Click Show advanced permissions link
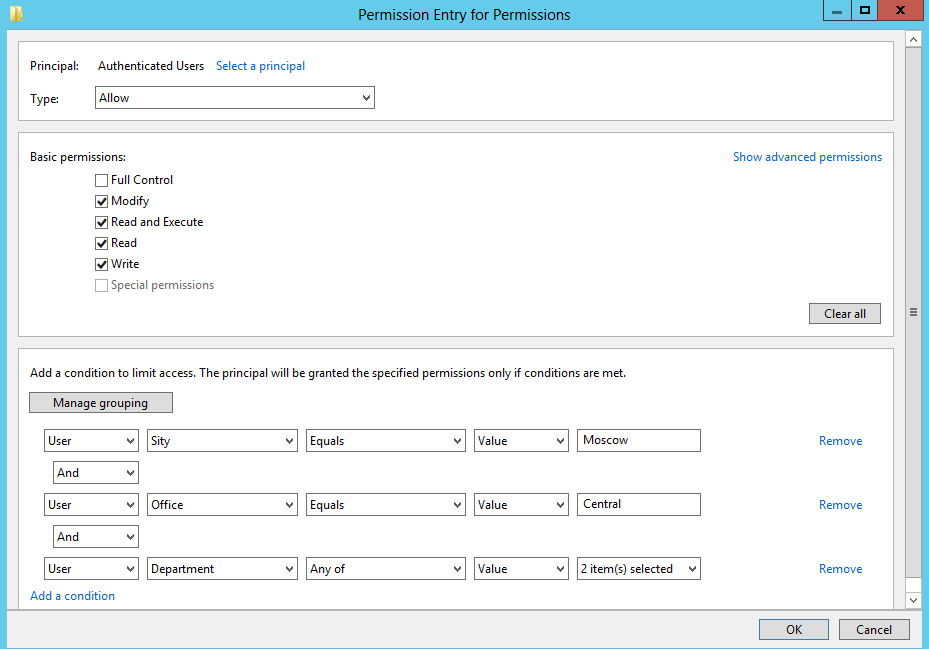 [x=807, y=157]
